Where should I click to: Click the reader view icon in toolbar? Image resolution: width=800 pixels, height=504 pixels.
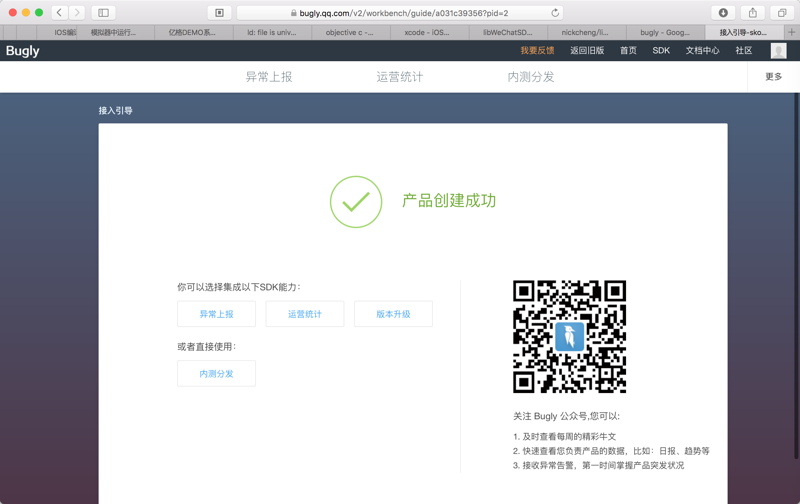219,13
